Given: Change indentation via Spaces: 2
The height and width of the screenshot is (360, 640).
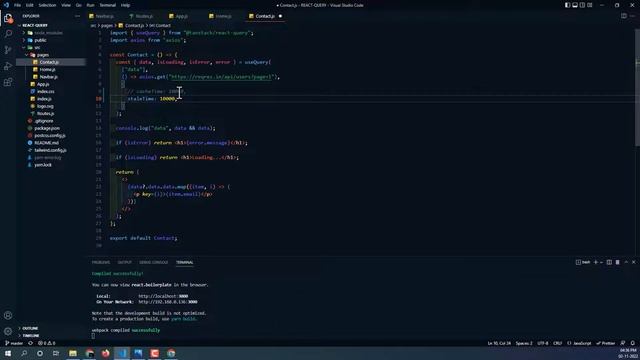Looking at the screenshot, I should 524,343.
